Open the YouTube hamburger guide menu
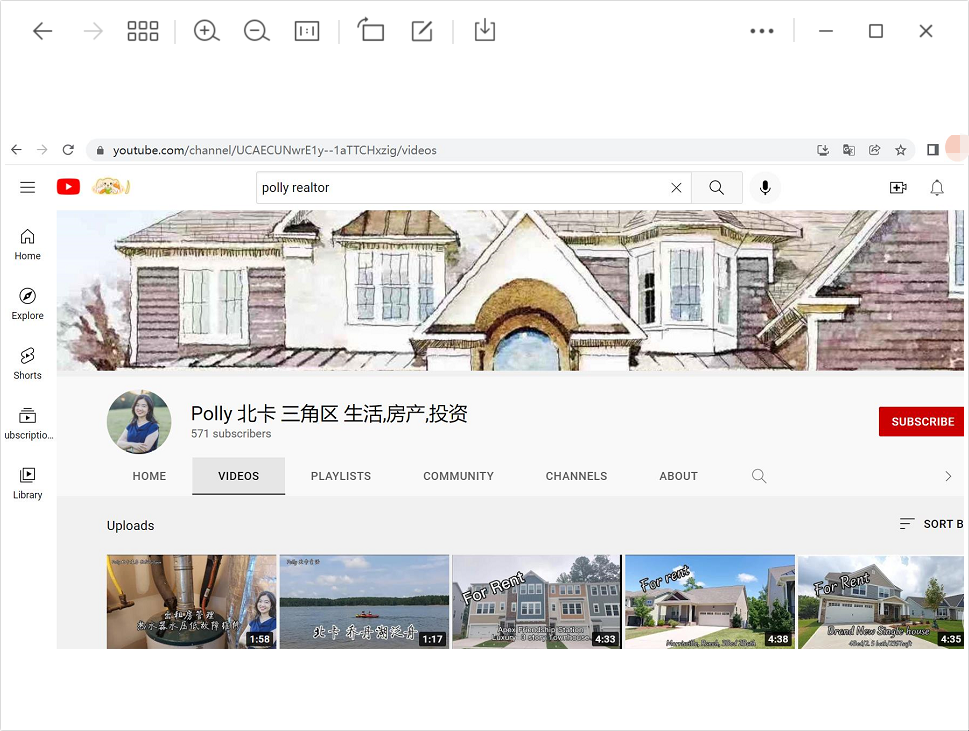This screenshot has height=731, width=969. coord(27,187)
